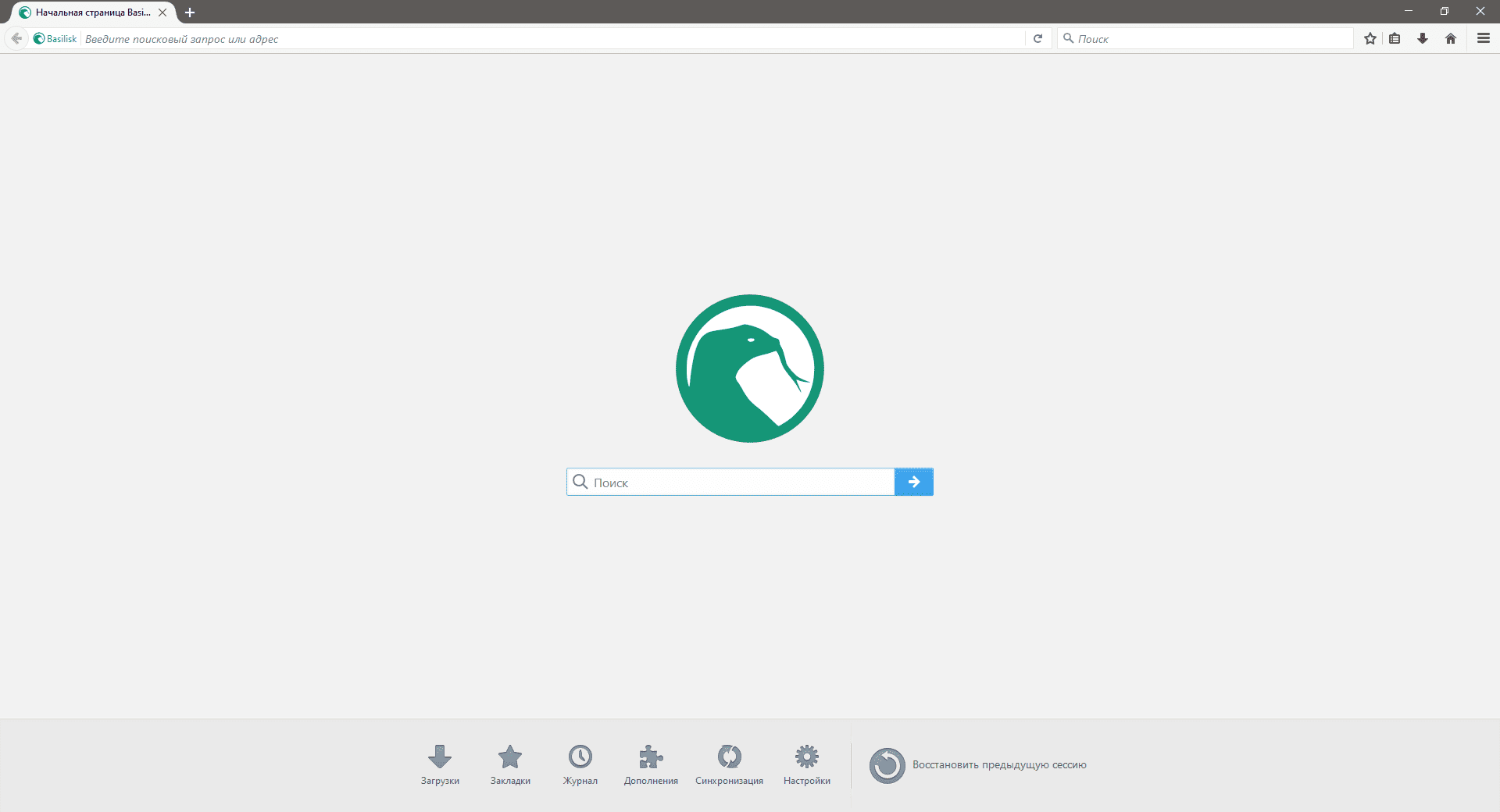Click the Basilisk logo in page center
This screenshot has height=812, width=1500.
[750, 369]
